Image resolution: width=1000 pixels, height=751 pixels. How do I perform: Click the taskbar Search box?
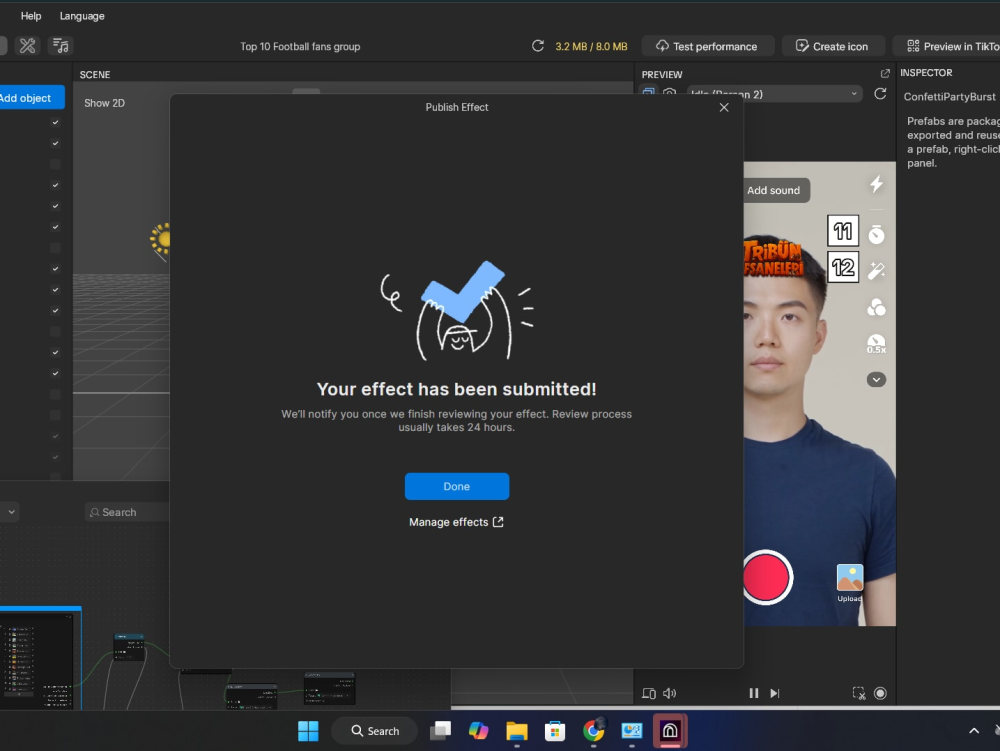tap(375, 731)
